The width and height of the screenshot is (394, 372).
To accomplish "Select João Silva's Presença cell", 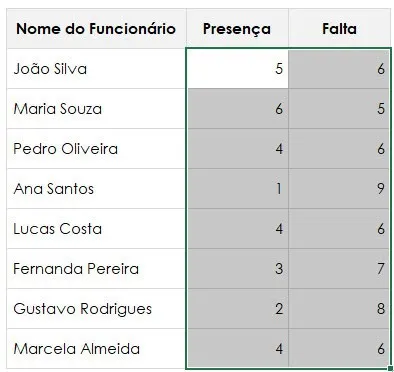I will click(237, 69).
